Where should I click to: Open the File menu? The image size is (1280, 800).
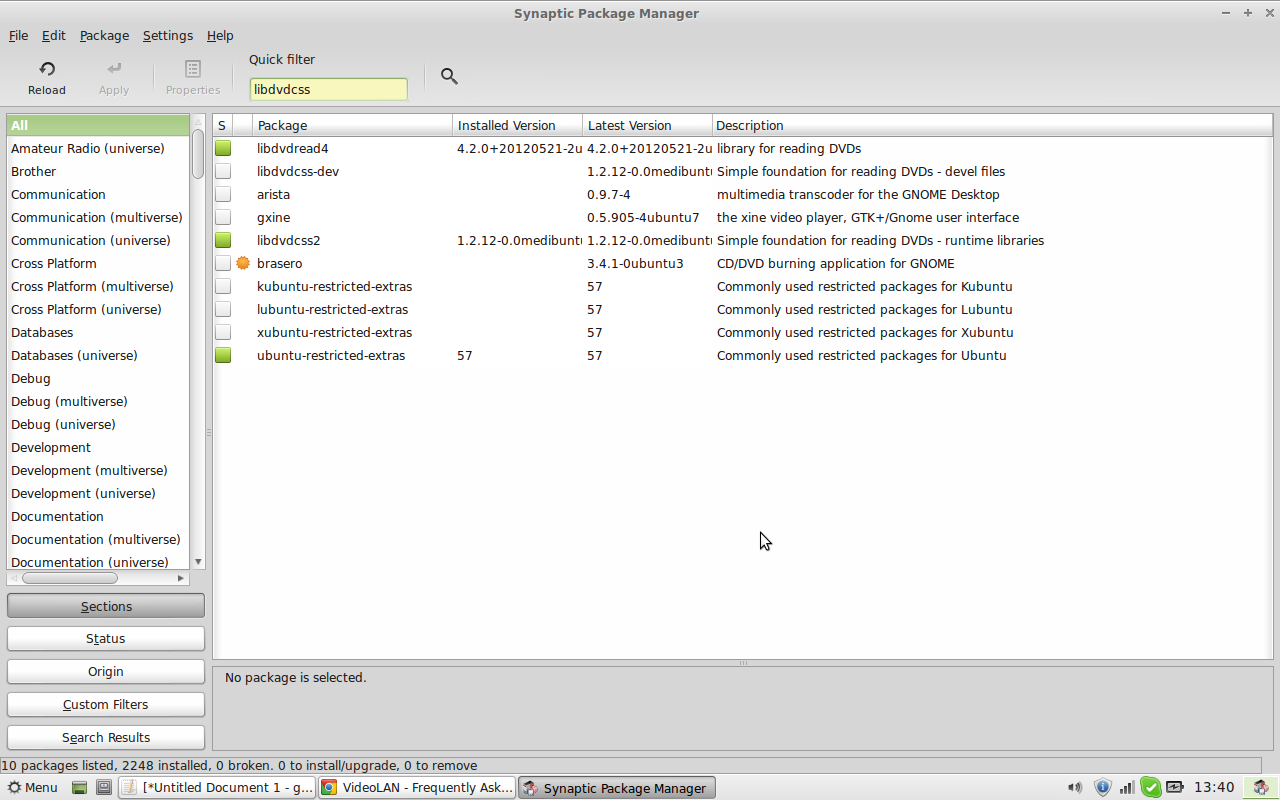click(x=18, y=35)
